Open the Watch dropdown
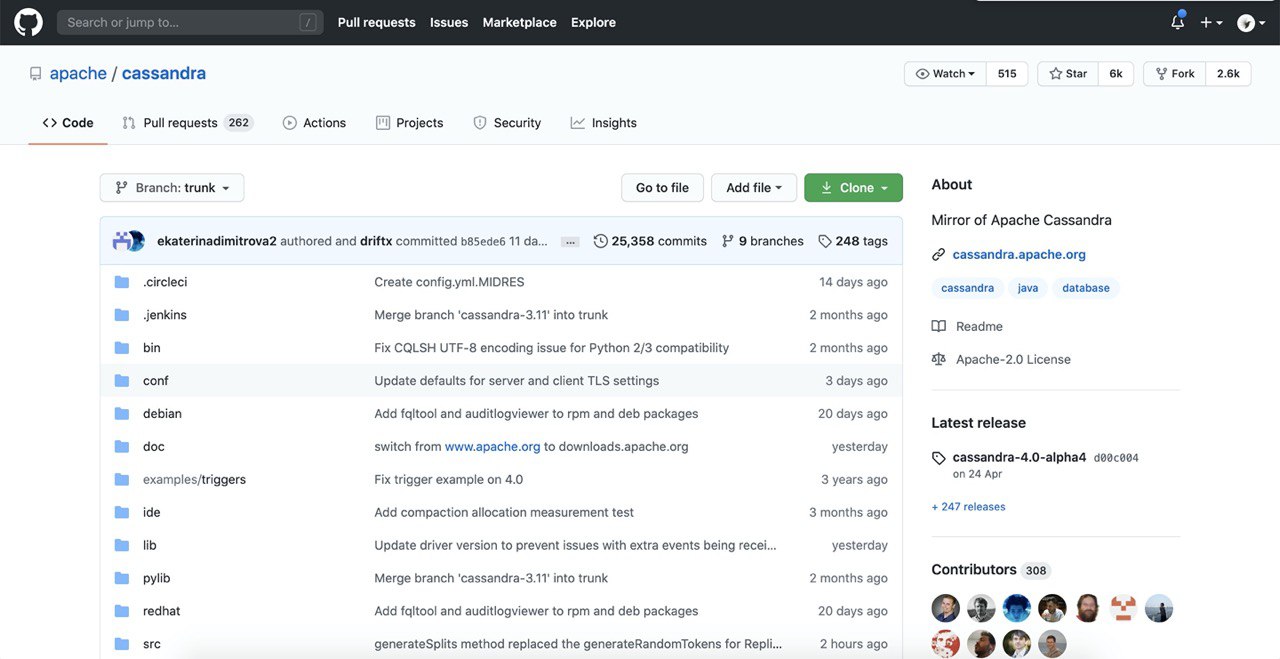Screen dimensions: 1280x659 pos(945,74)
